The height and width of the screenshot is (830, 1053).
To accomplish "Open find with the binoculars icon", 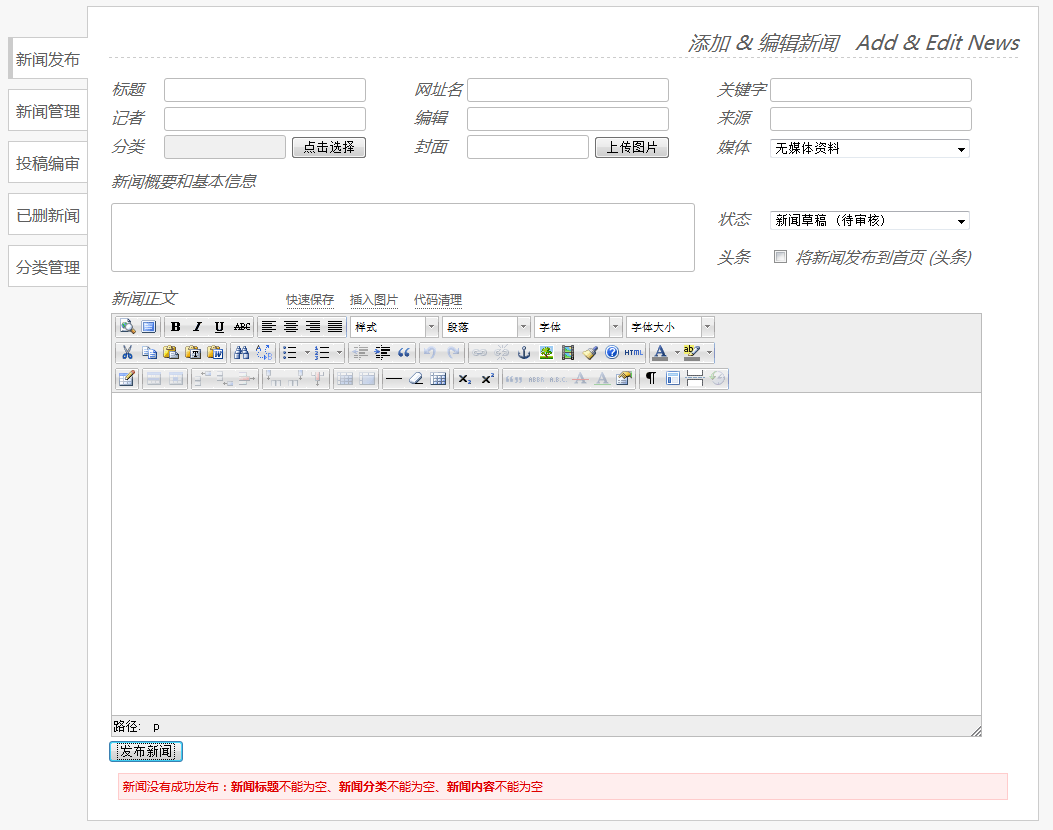I will [x=241, y=352].
